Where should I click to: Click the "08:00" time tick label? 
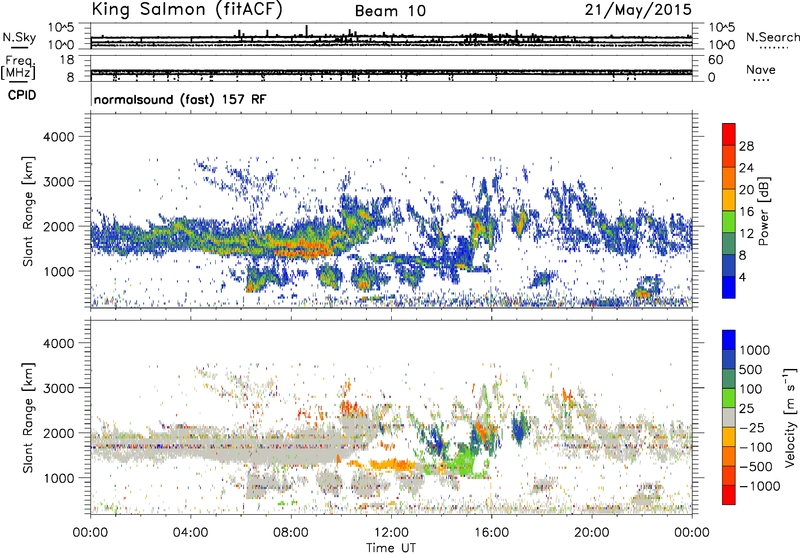pos(291,533)
